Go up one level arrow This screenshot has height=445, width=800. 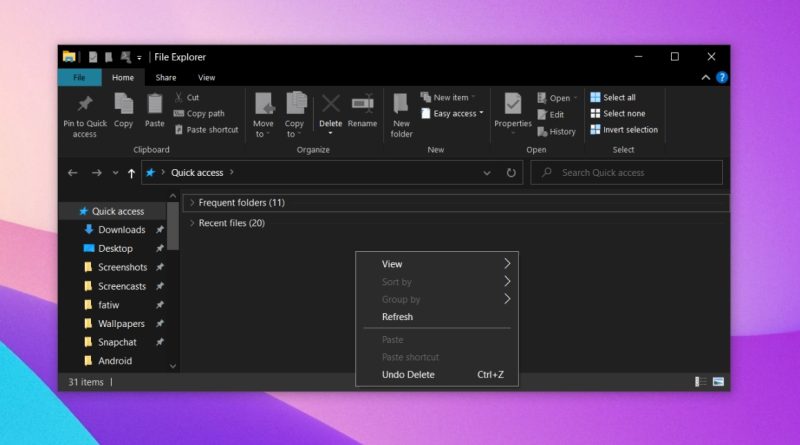tap(131, 173)
